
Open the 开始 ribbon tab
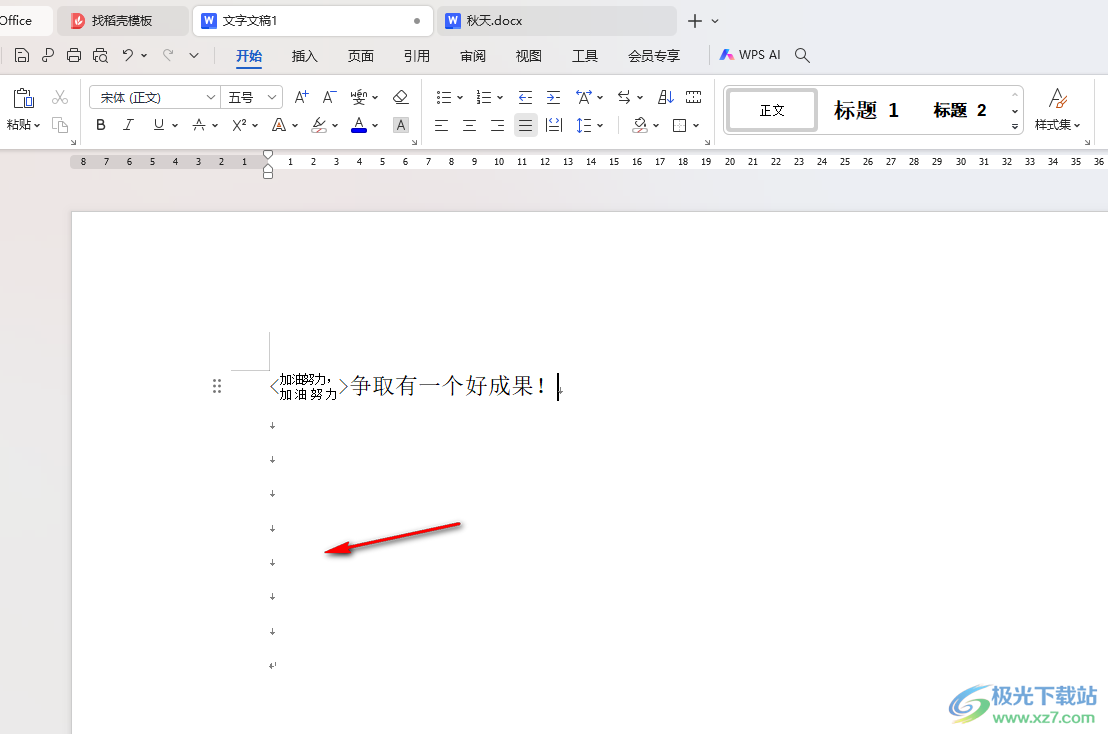click(x=249, y=56)
